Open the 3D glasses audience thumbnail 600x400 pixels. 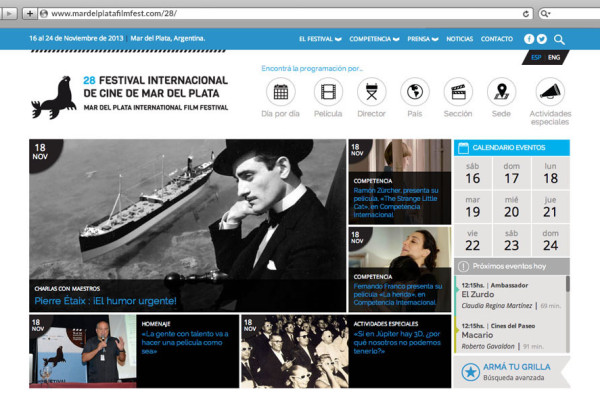(x=295, y=351)
